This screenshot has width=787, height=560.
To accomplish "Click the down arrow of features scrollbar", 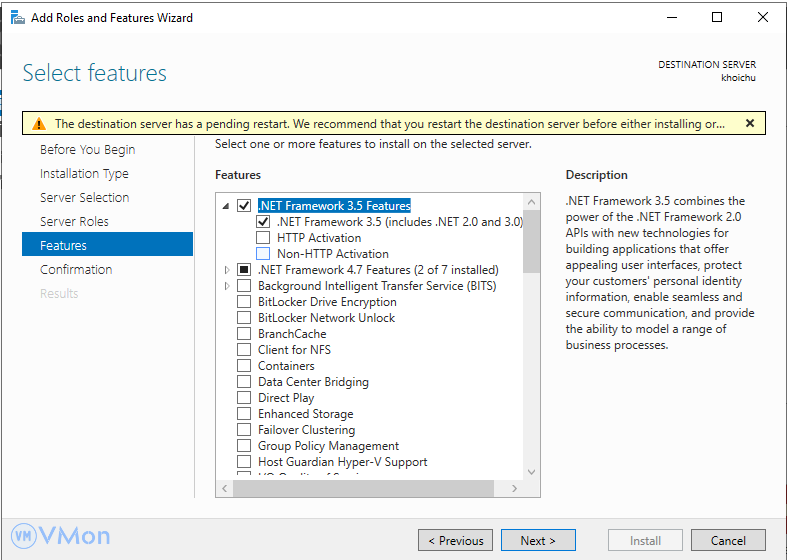I will (x=532, y=472).
